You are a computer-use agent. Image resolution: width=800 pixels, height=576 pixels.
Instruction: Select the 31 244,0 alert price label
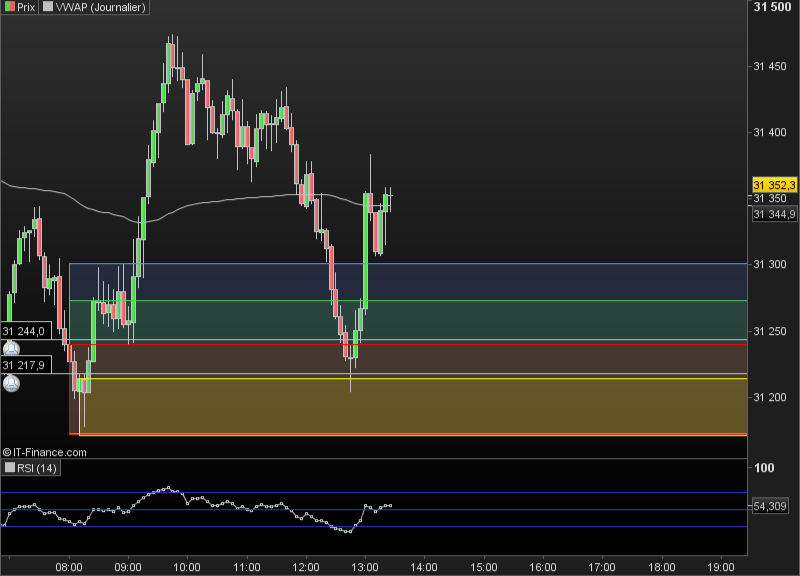click(26, 331)
